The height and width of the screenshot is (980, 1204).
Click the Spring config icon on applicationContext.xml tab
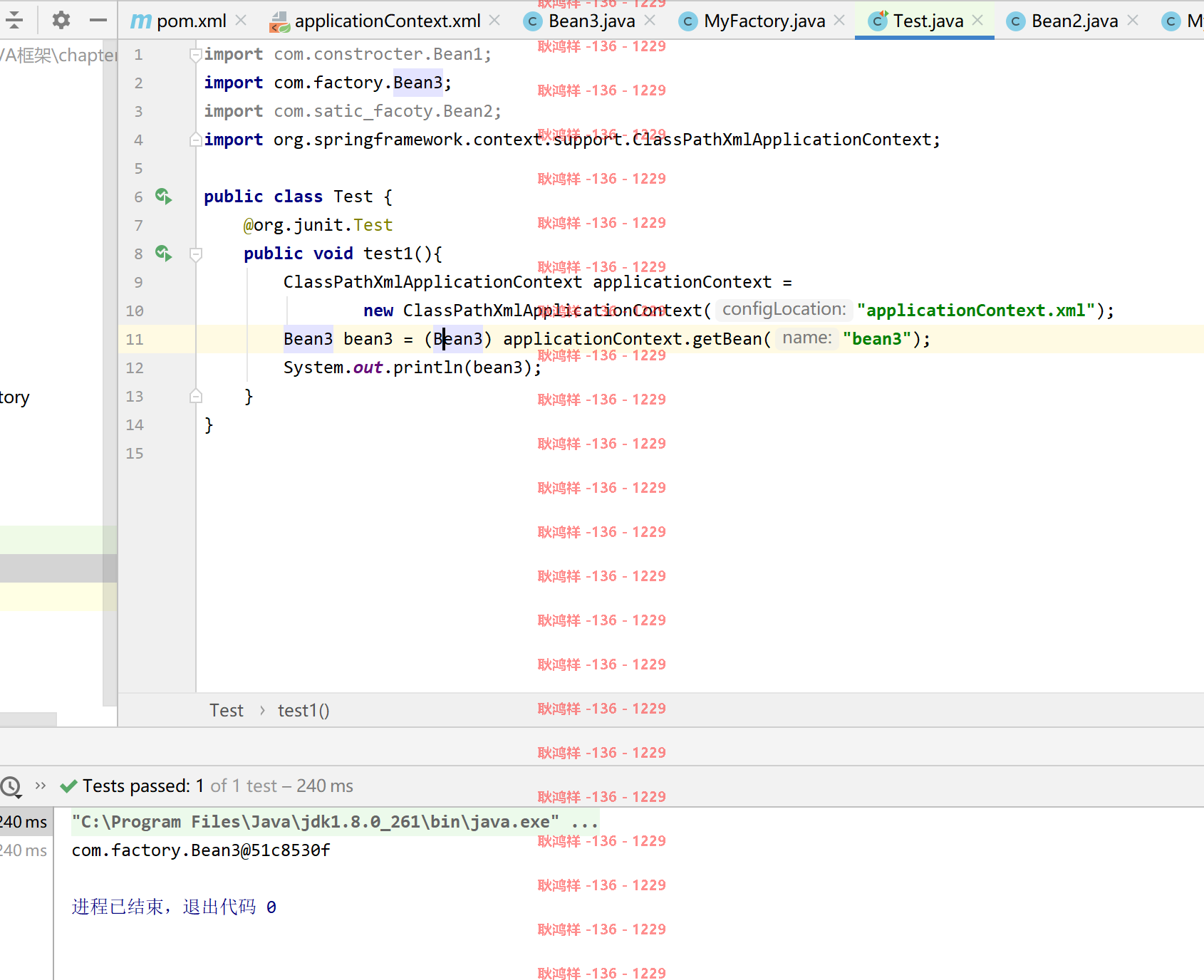[x=279, y=22]
